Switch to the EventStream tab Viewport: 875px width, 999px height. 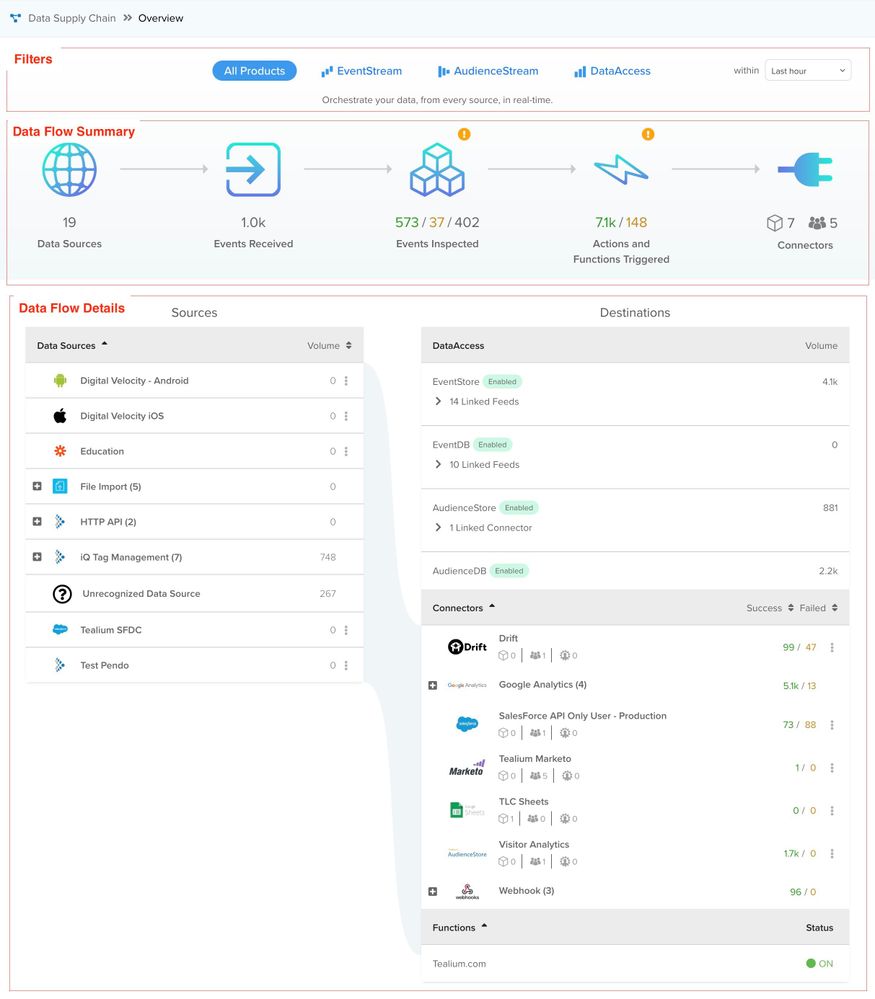361,71
